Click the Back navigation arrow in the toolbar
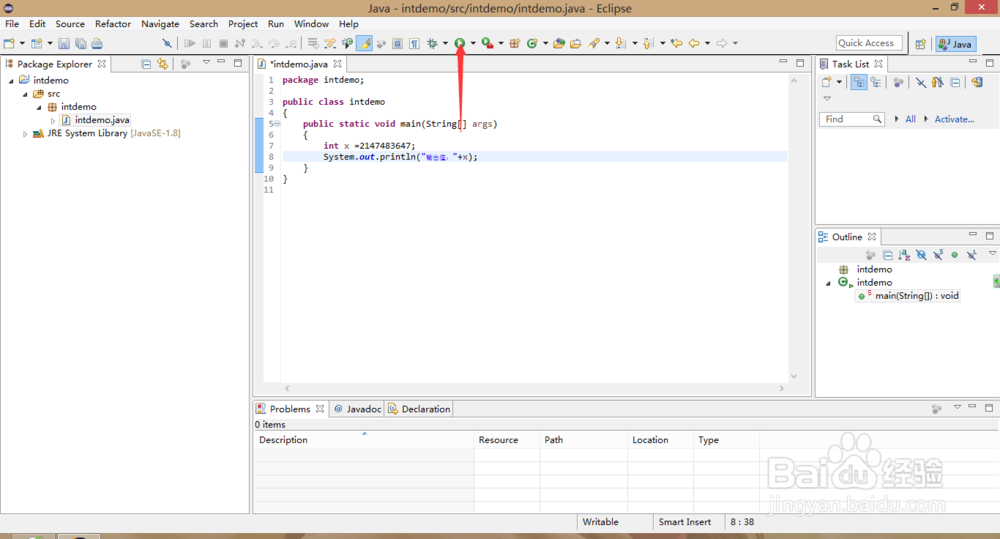 point(694,43)
